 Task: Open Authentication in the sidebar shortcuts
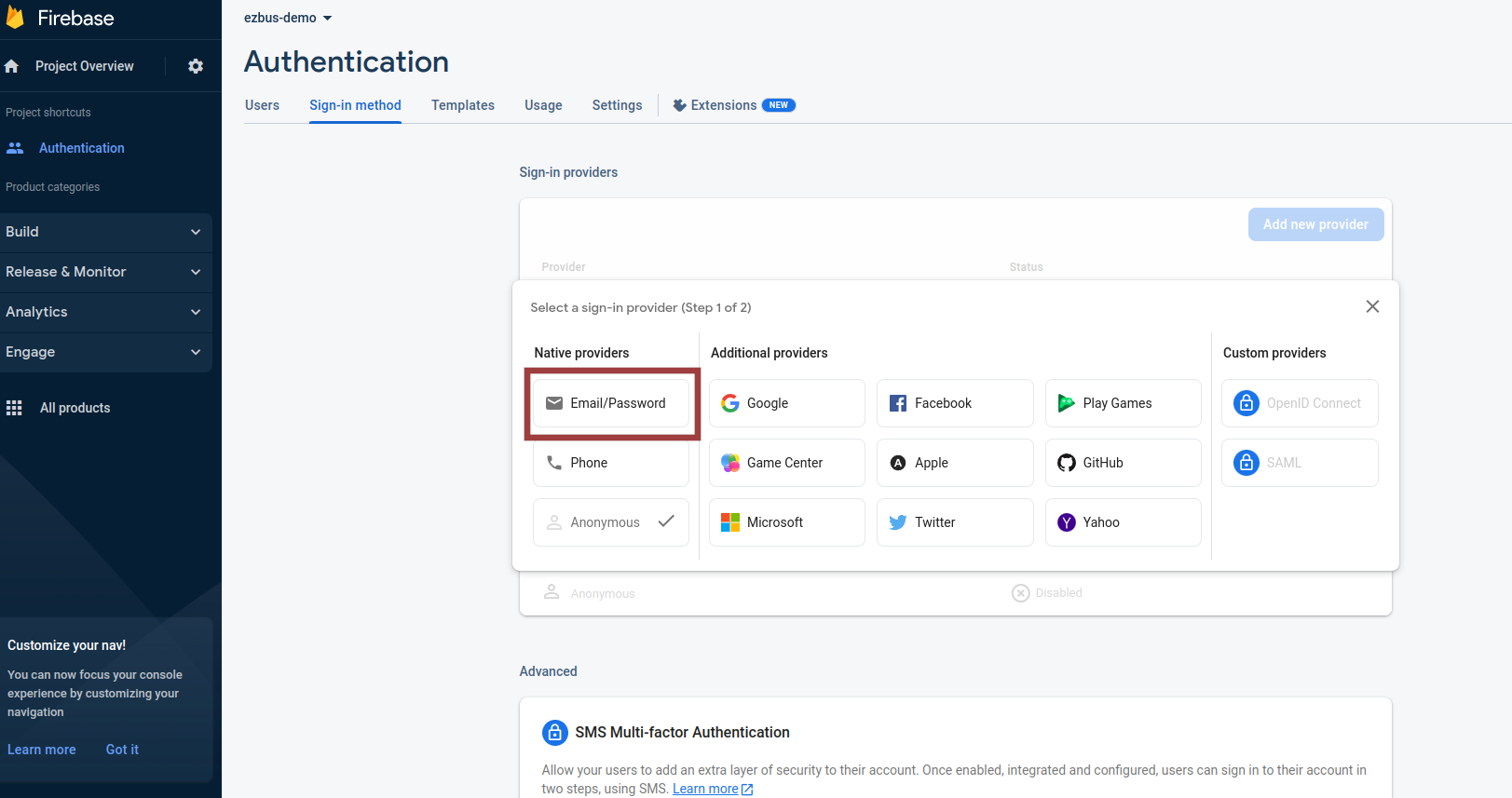click(x=81, y=148)
